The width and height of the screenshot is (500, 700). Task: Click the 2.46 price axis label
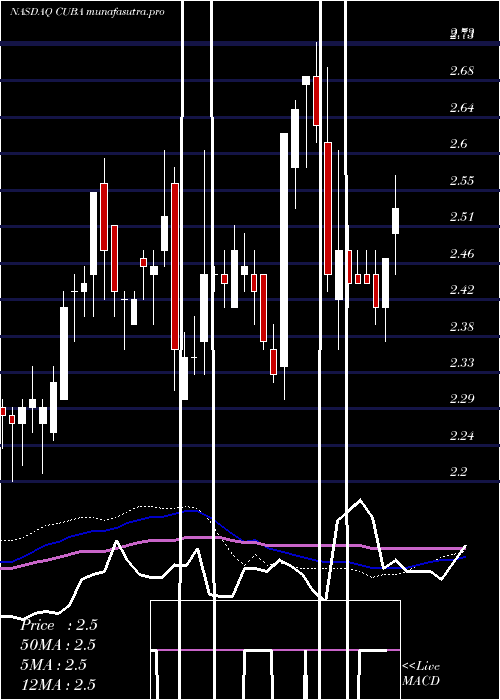click(462, 254)
